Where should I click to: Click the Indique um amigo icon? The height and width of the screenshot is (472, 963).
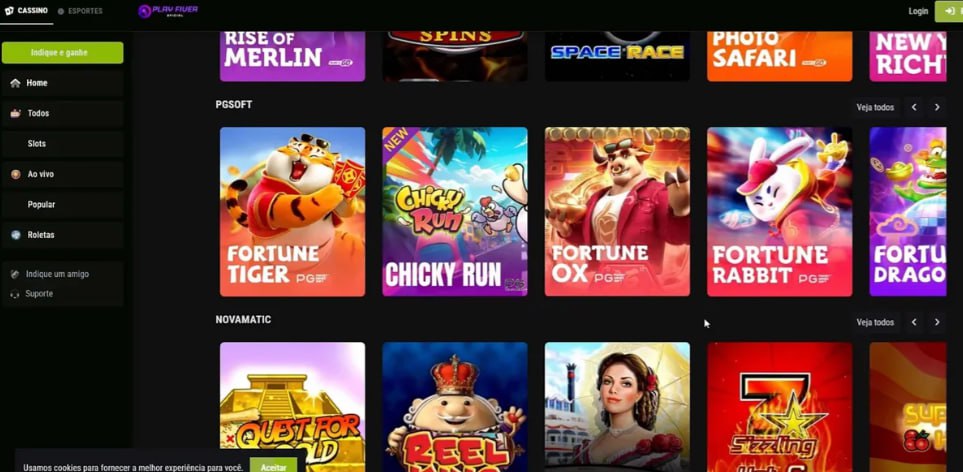tap(15, 274)
